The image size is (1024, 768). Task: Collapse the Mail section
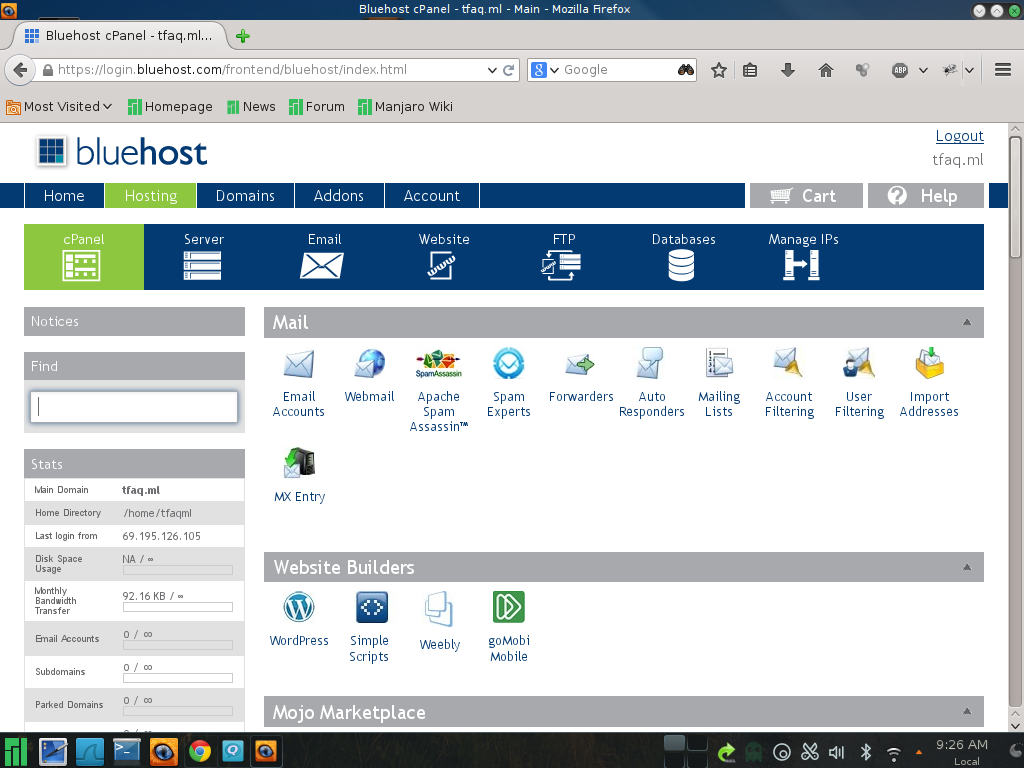pyautogui.click(x=966, y=323)
